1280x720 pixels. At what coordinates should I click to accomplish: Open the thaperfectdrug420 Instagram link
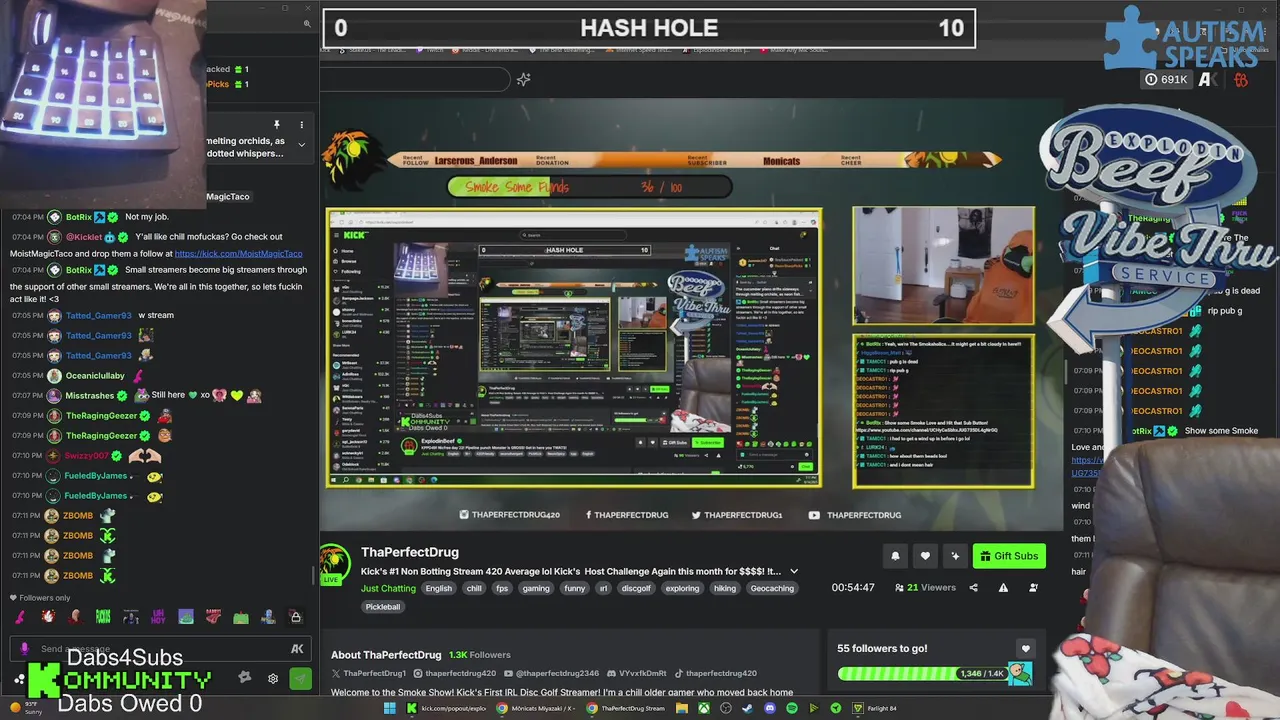click(455, 673)
